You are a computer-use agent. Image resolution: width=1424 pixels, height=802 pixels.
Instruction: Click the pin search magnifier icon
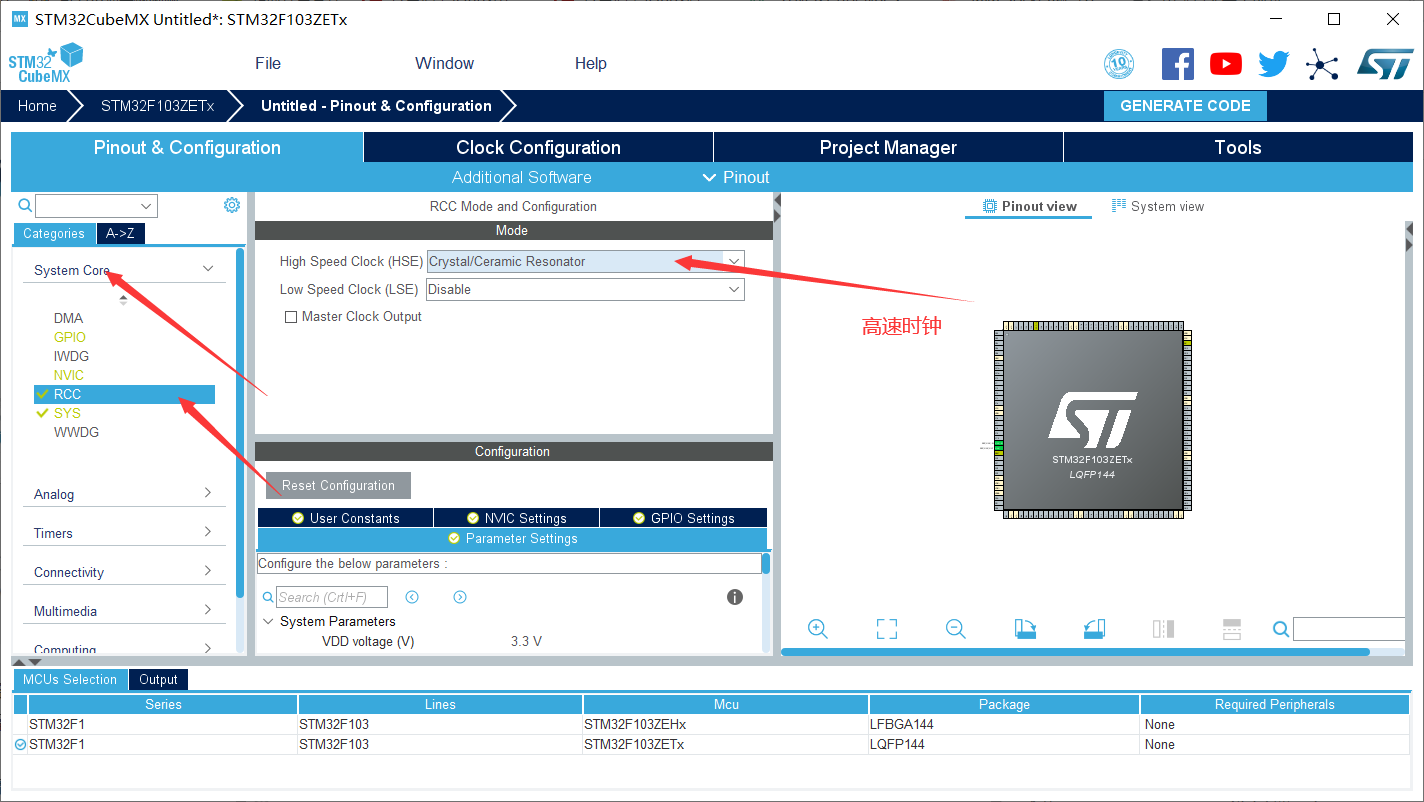(x=1281, y=629)
